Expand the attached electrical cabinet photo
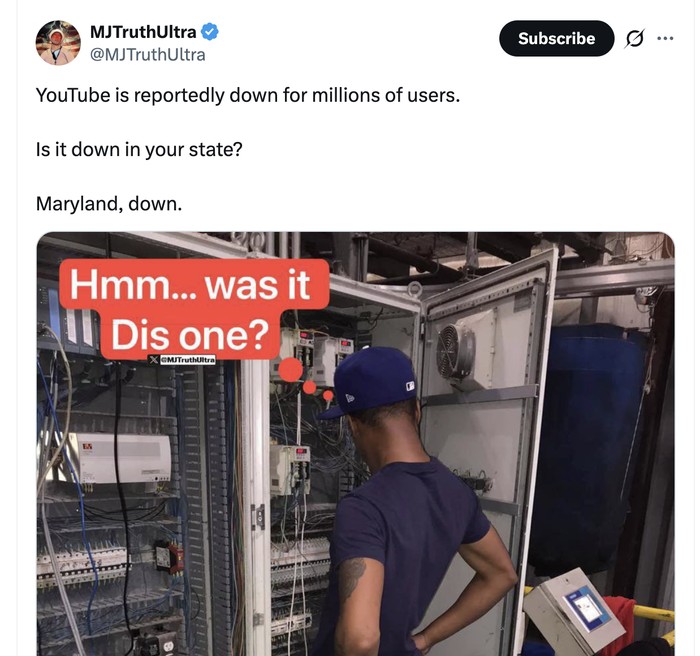 pyautogui.click(x=355, y=443)
